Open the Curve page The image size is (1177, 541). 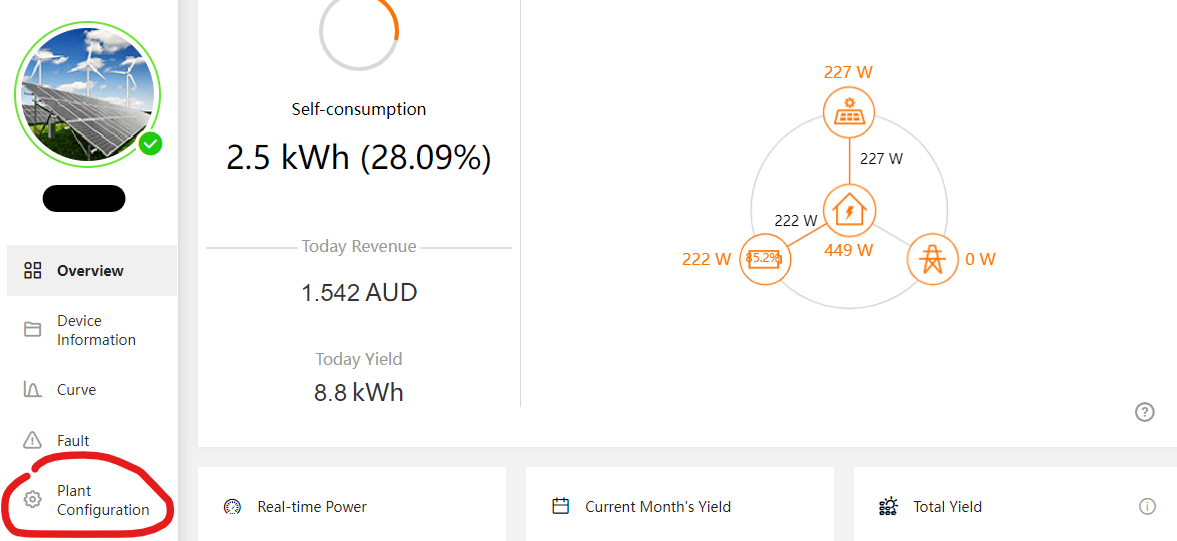click(x=92, y=390)
